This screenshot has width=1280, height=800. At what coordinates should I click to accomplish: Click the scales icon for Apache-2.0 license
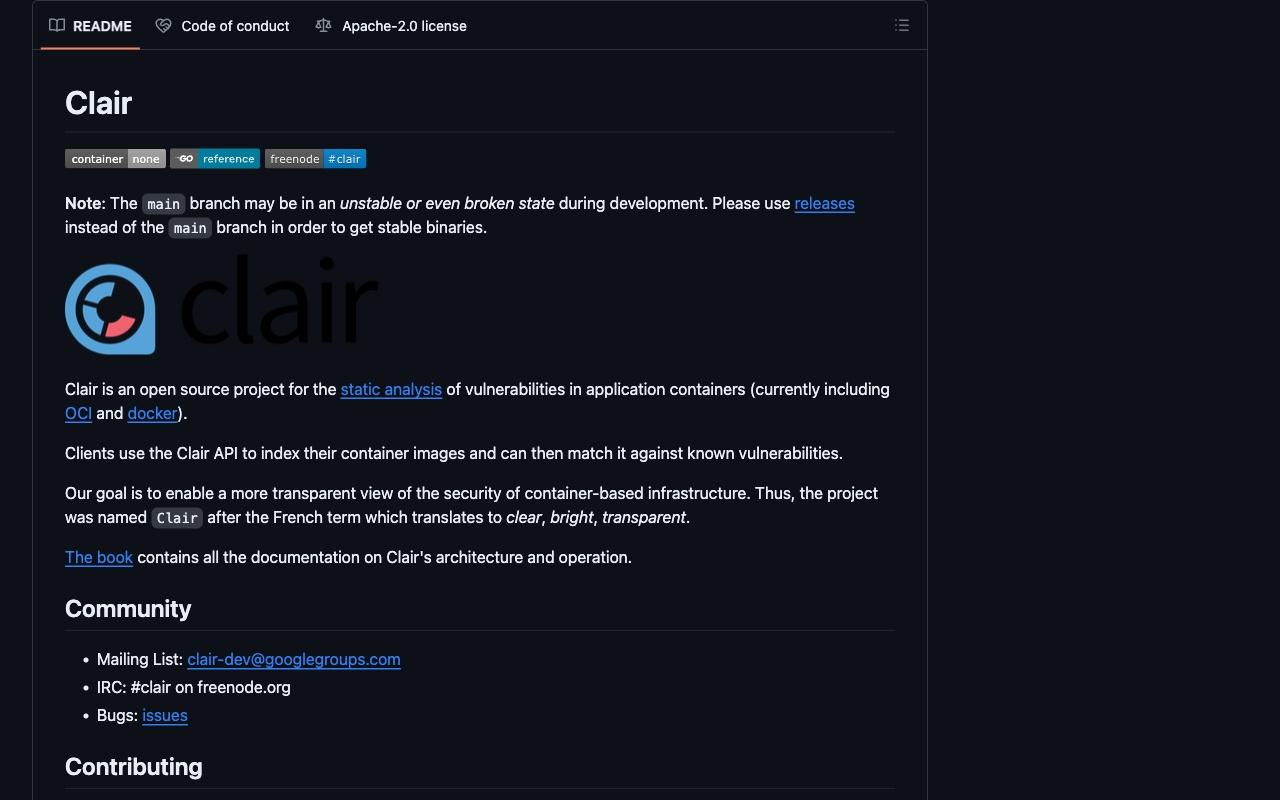point(323,26)
